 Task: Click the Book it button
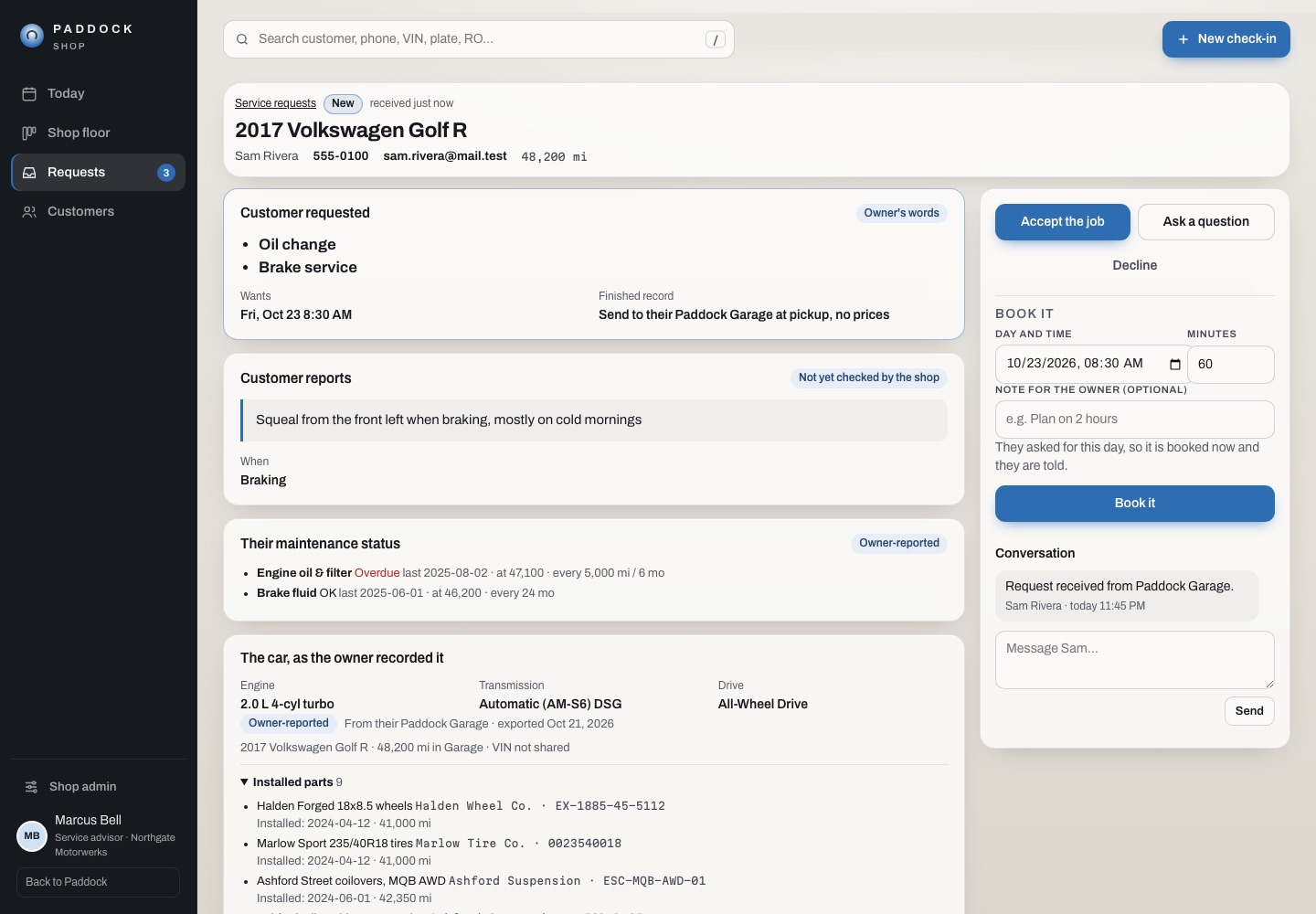[x=1135, y=504]
